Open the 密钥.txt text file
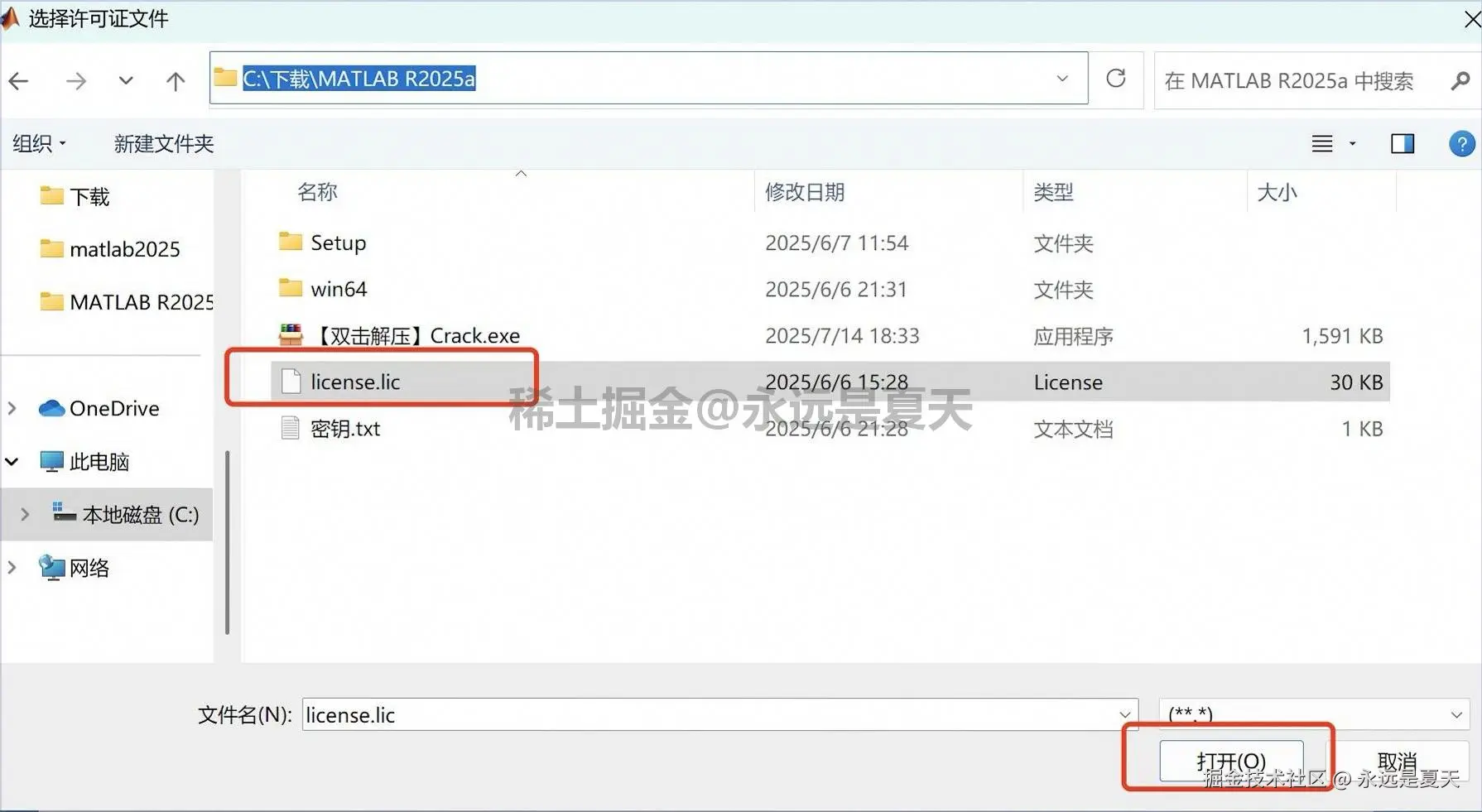The height and width of the screenshot is (812, 1482). [x=345, y=428]
